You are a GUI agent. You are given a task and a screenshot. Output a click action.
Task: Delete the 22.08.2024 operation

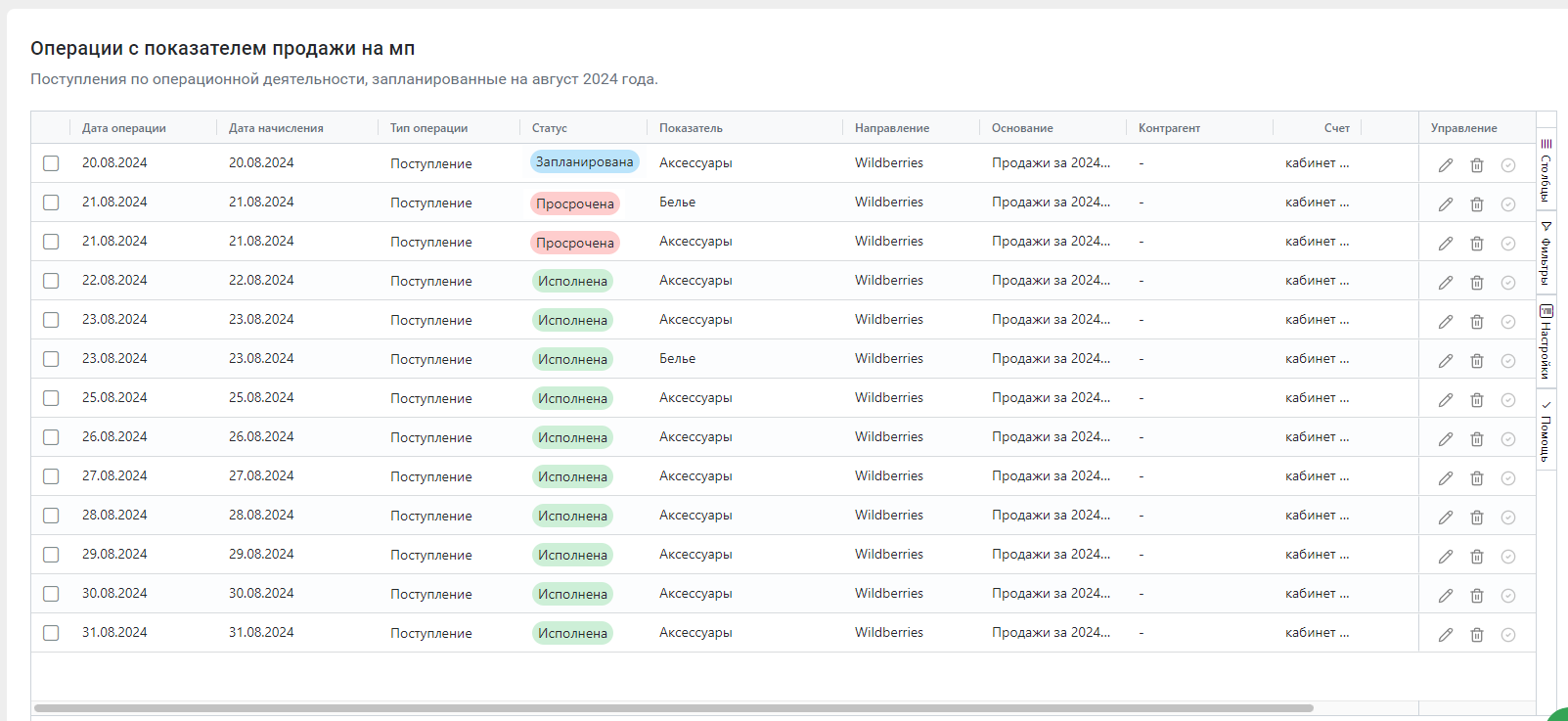[x=1477, y=283]
